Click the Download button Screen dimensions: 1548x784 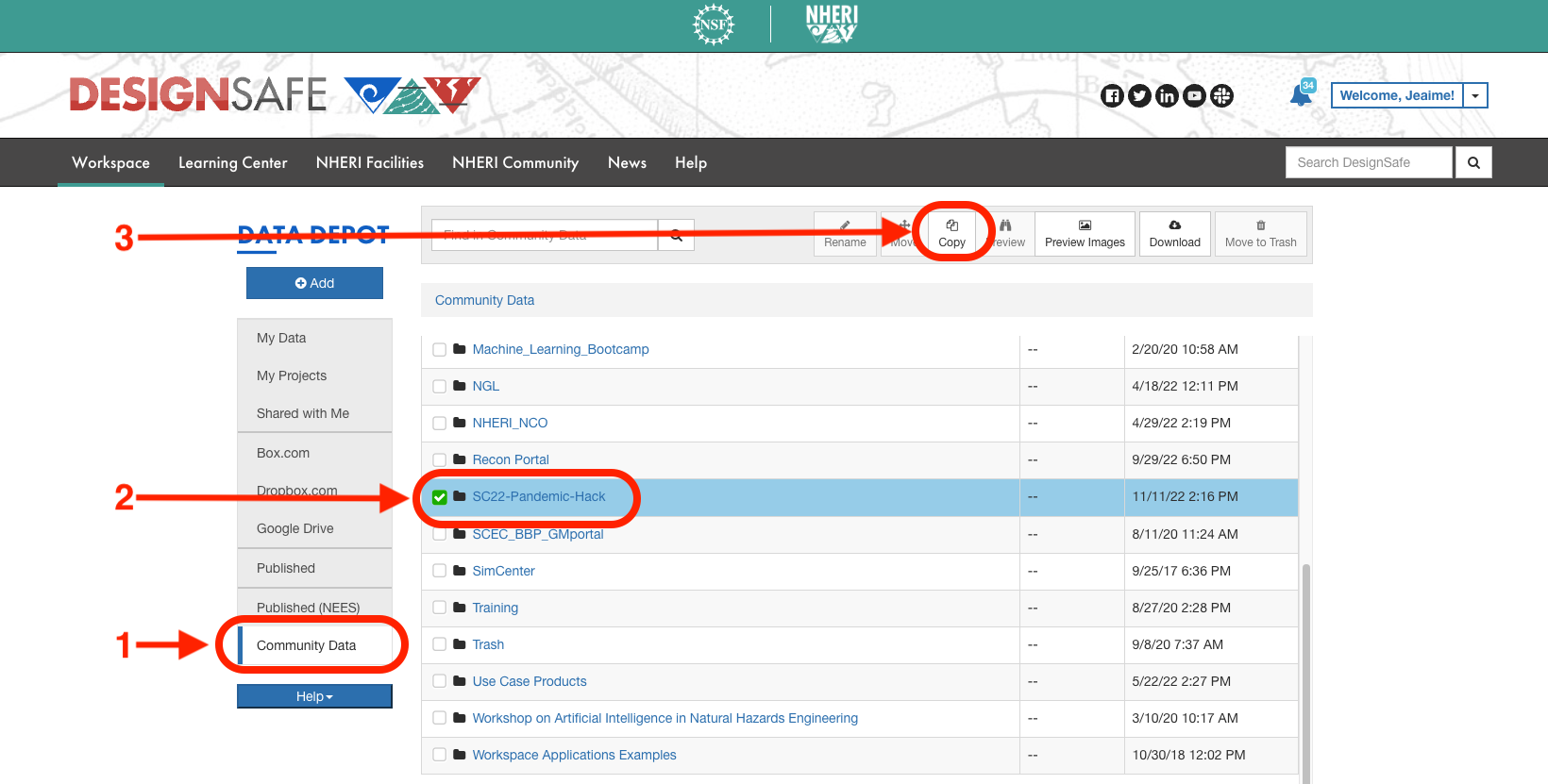click(1174, 233)
